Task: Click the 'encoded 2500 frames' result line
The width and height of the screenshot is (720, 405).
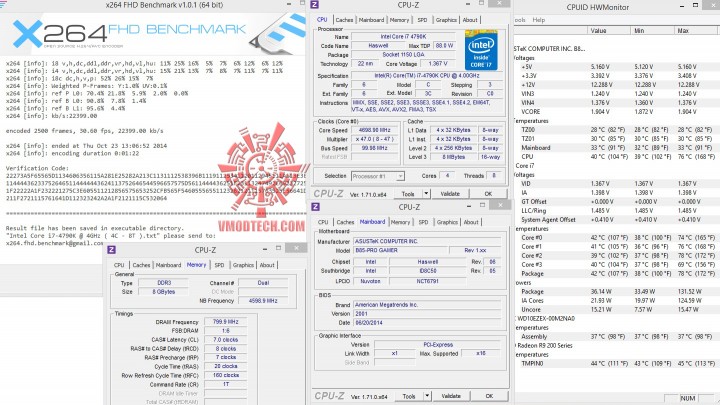Action: coord(84,131)
